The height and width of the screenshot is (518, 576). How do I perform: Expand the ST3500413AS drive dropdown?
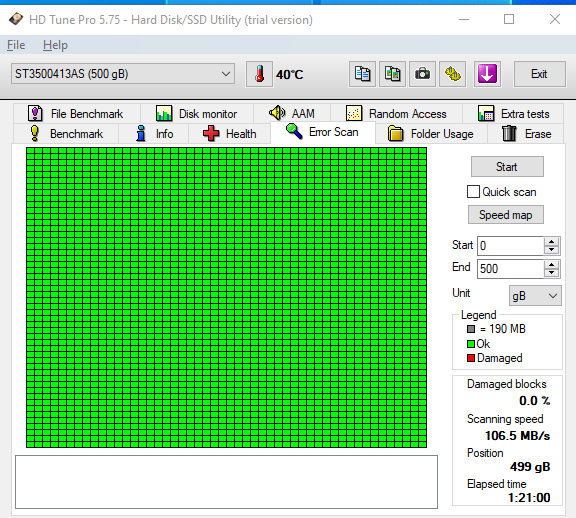[x=123, y=74]
